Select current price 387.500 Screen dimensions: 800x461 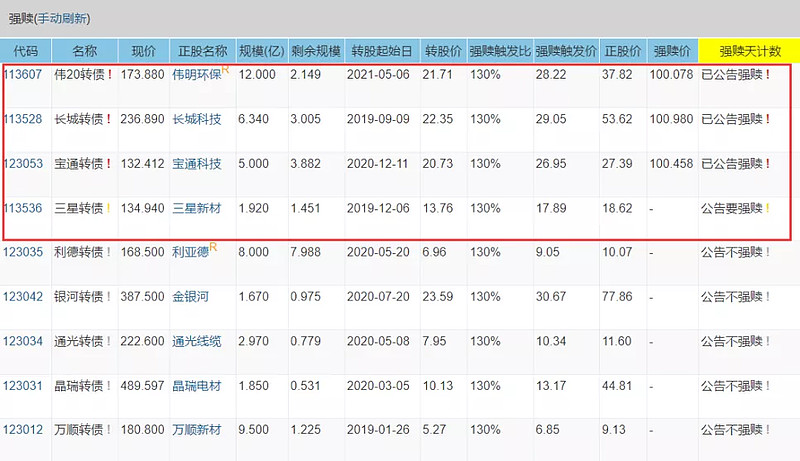pos(142,296)
